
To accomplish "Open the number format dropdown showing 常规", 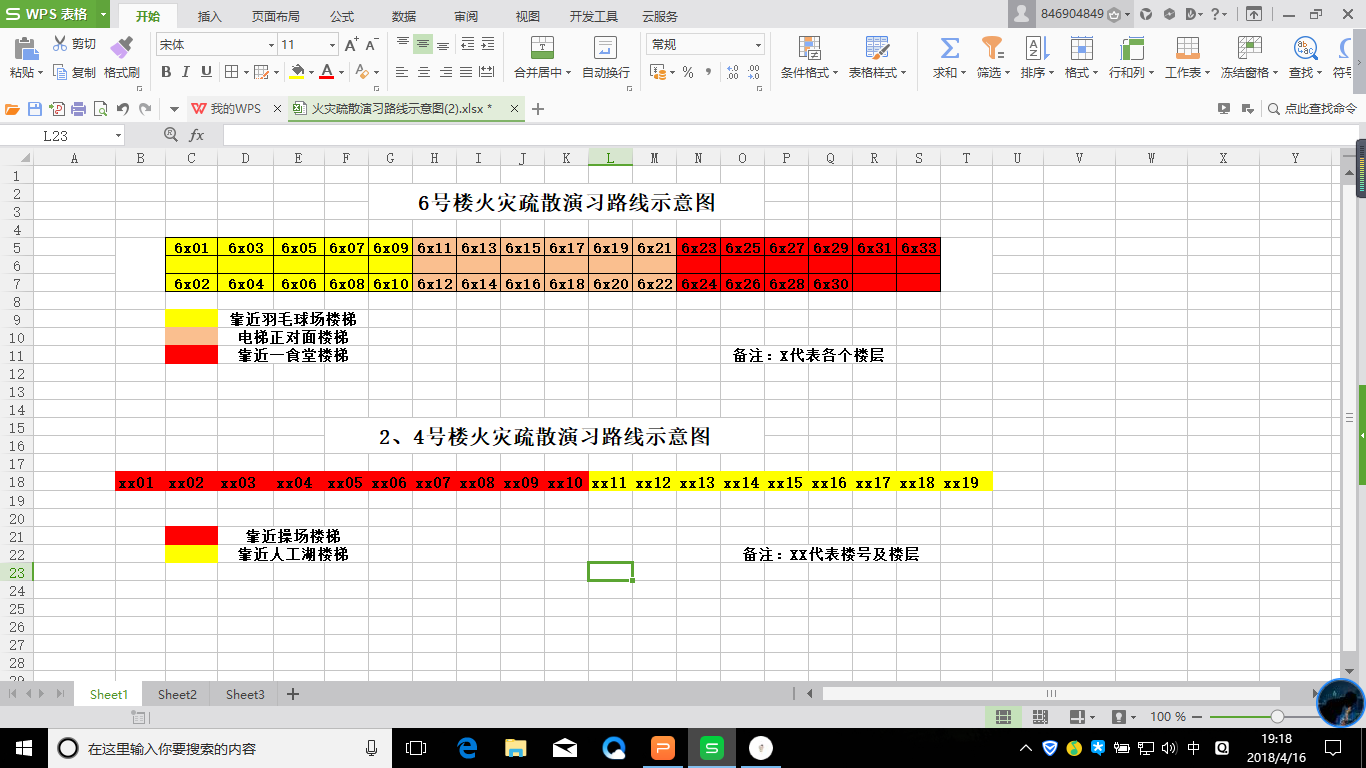I will coord(758,45).
